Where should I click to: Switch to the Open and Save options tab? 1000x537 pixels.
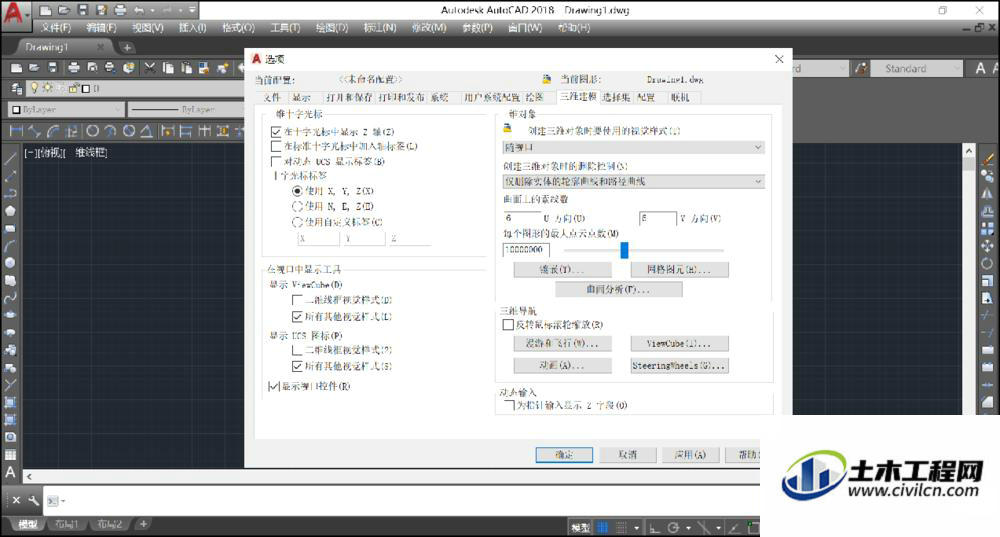point(349,98)
